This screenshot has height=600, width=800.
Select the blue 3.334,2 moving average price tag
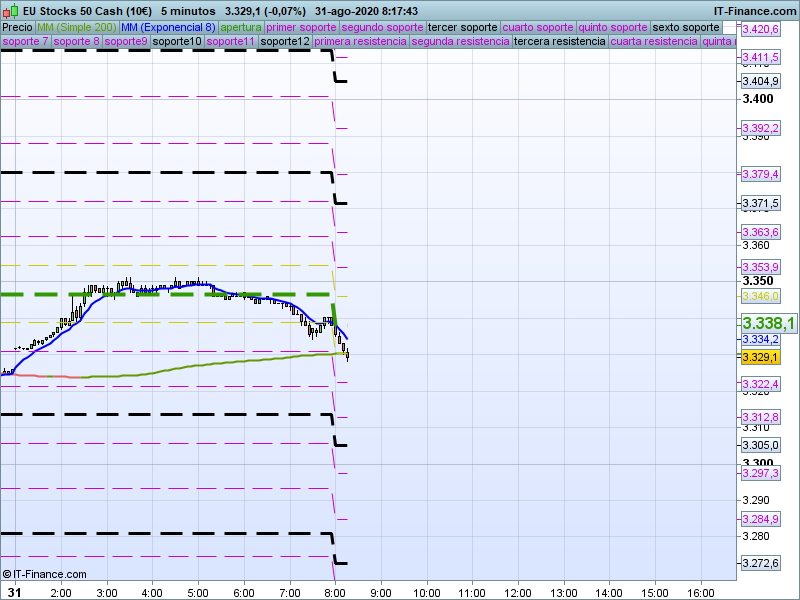click(760, 340)
